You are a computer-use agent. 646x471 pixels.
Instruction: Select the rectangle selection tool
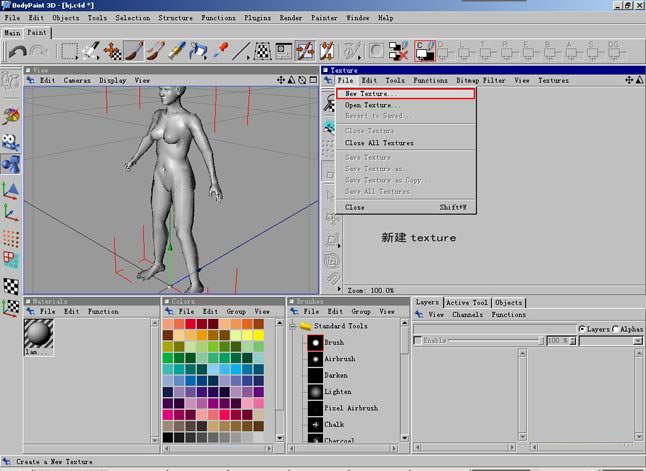click(69, 52)
